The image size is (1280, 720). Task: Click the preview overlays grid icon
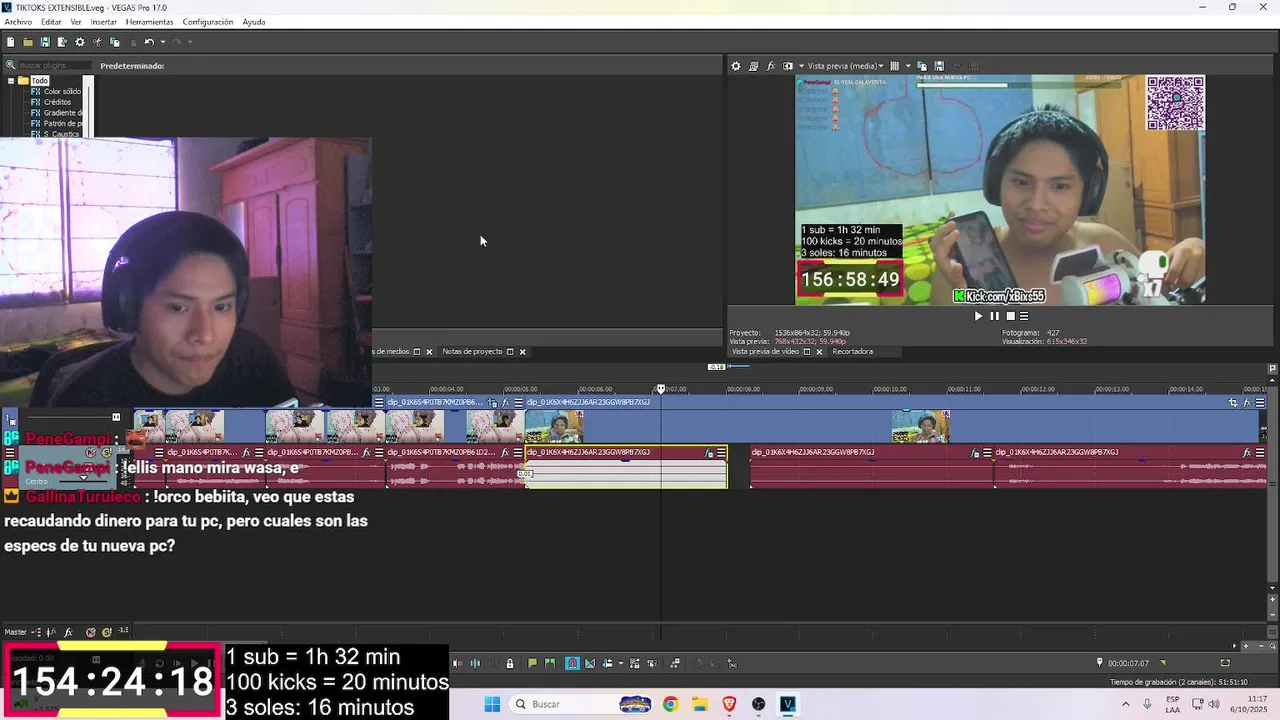click(x=894, y=66)
